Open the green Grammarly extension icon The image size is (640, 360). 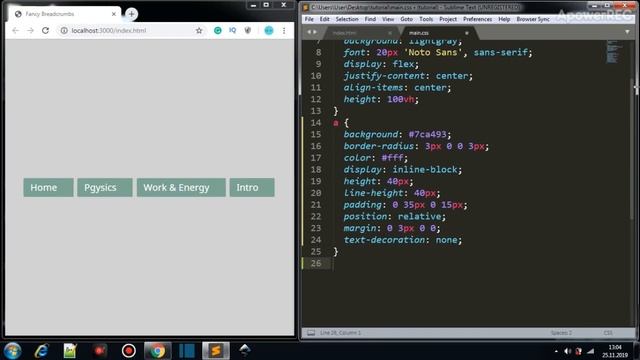click(x=218, y=31)
